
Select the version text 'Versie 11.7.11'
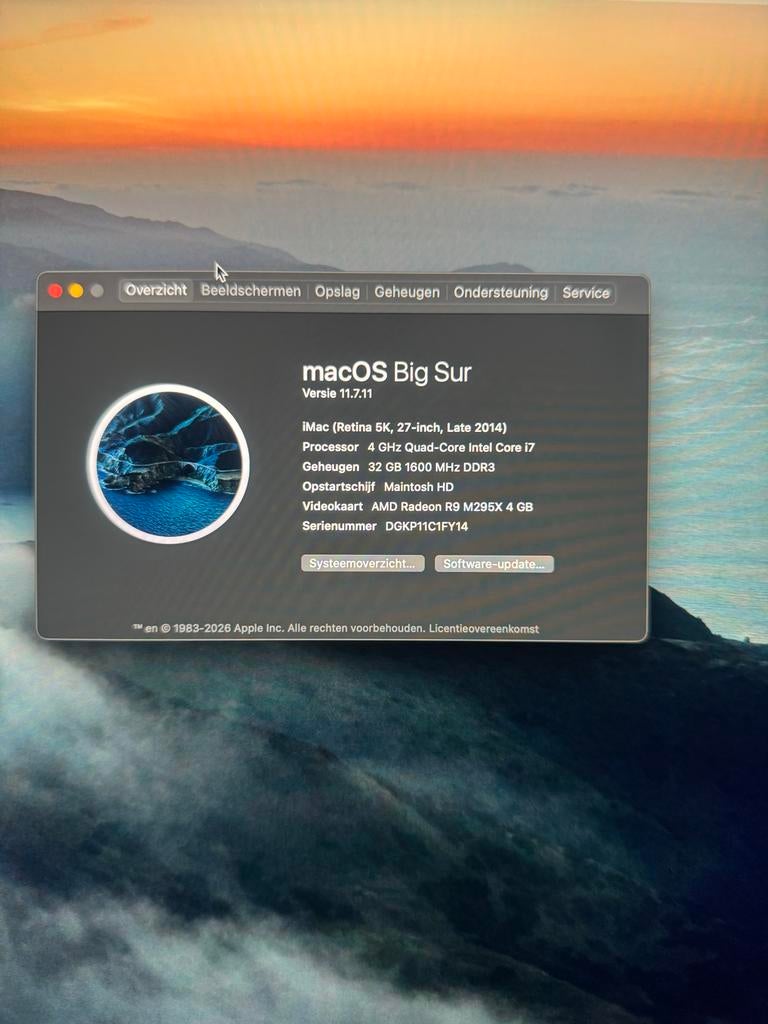[337, 394]
